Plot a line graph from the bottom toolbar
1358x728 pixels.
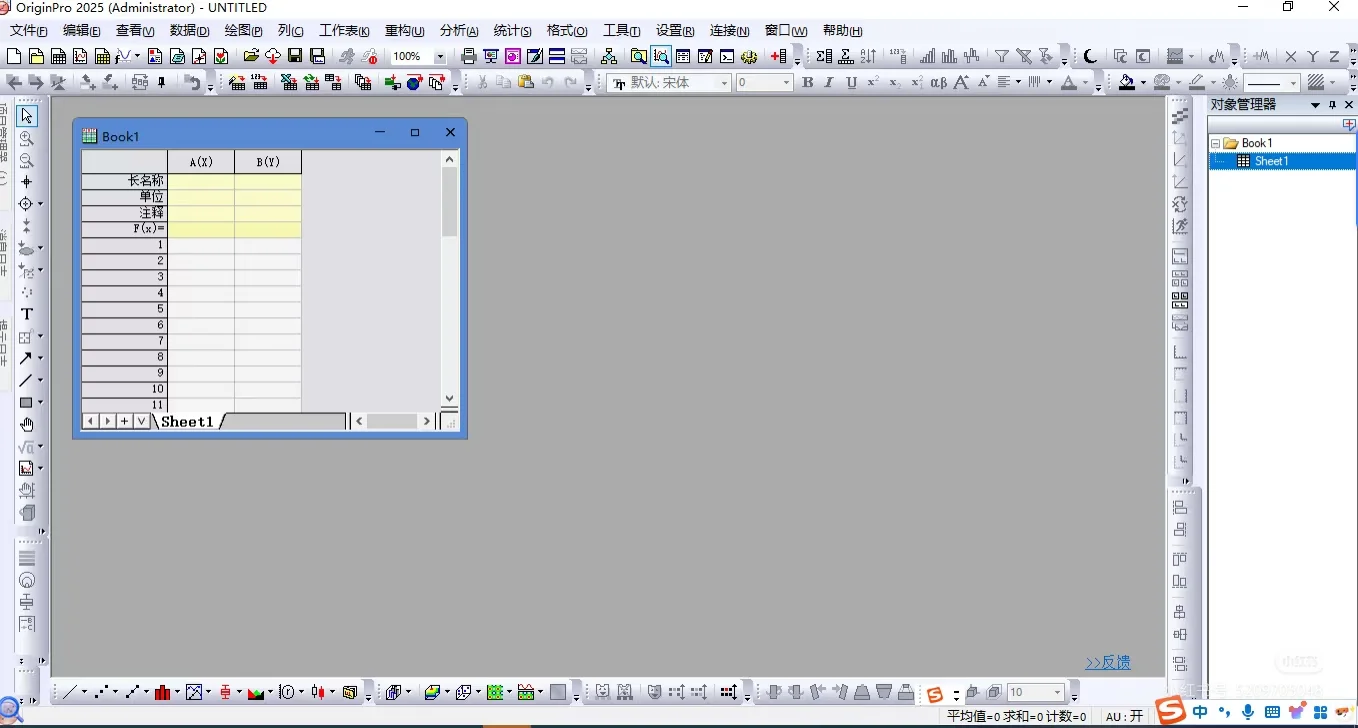point(69,692)
